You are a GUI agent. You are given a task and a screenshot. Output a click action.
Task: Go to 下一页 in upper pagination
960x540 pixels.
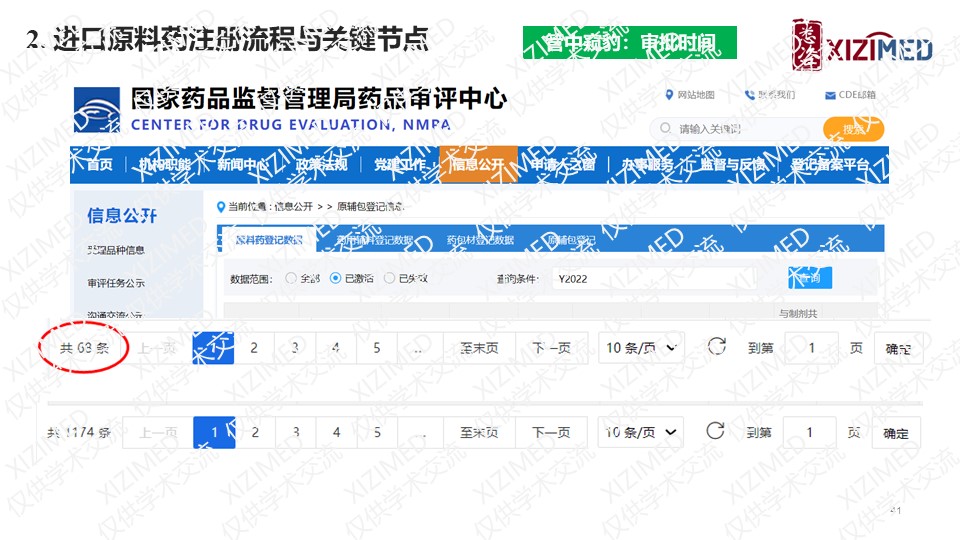pos(551,348)
